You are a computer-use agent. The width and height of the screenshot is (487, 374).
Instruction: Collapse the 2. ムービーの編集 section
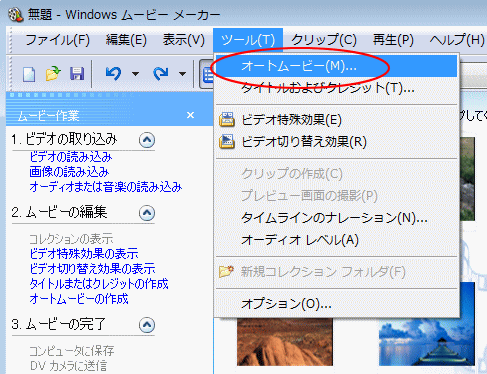[147, 213]
